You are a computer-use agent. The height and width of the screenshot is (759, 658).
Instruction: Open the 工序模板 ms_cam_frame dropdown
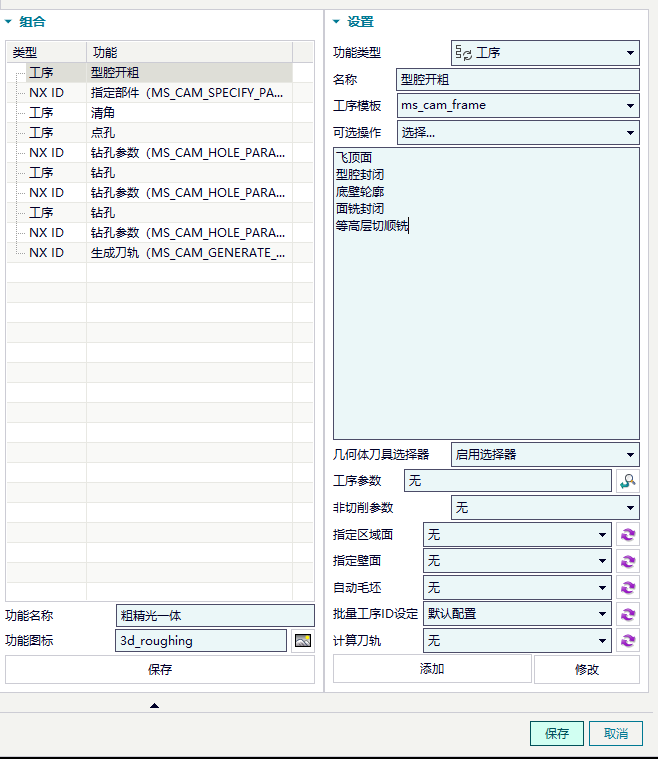(x=518, y=106)
